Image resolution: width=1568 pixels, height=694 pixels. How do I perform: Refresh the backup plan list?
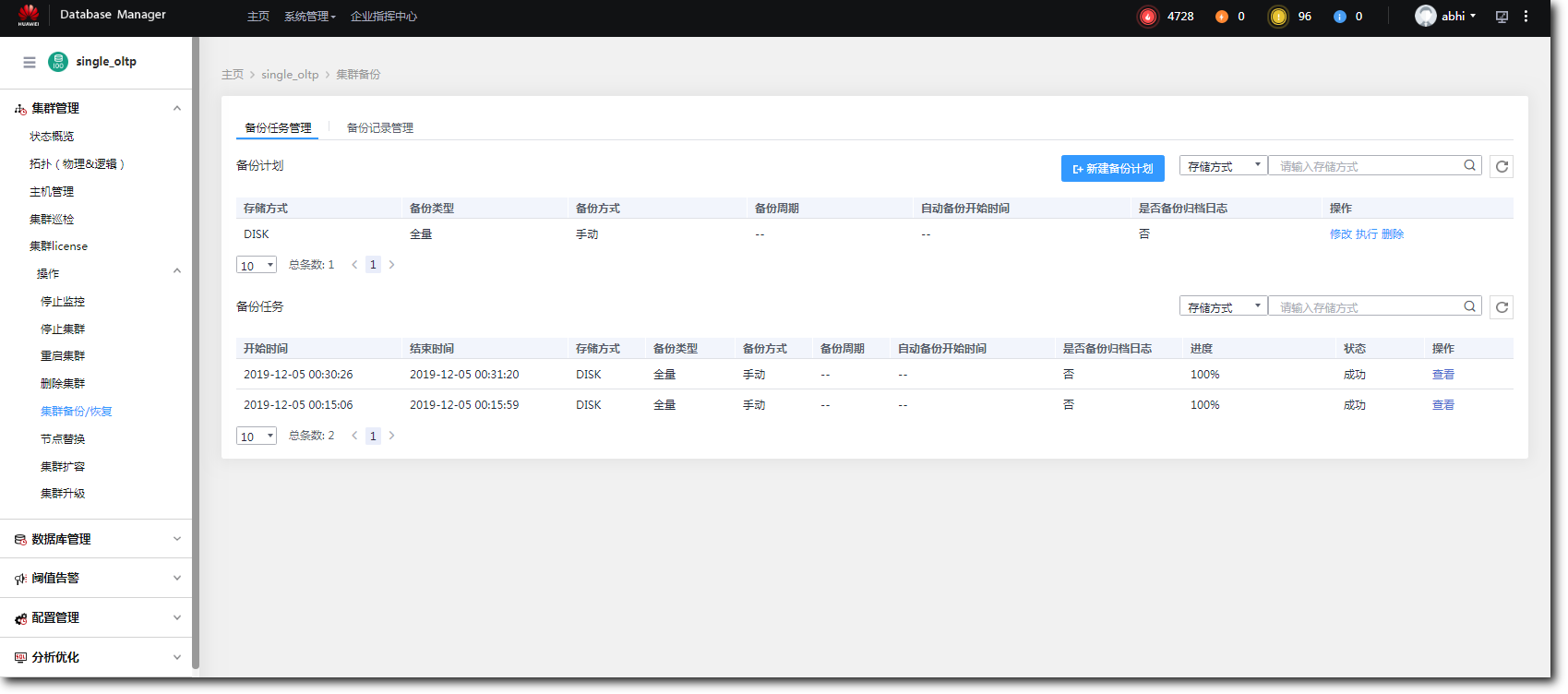1502,167
